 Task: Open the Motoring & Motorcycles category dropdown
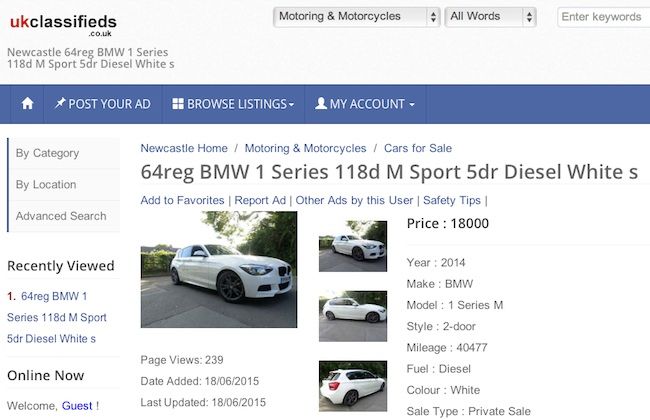tap(357, 17)
